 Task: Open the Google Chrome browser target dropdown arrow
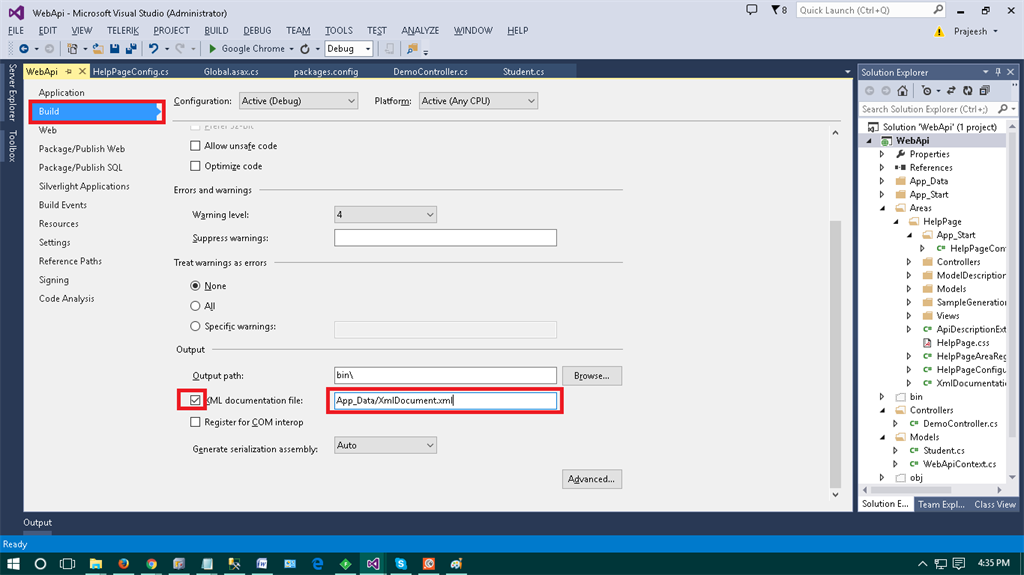(x=291, y=49)
